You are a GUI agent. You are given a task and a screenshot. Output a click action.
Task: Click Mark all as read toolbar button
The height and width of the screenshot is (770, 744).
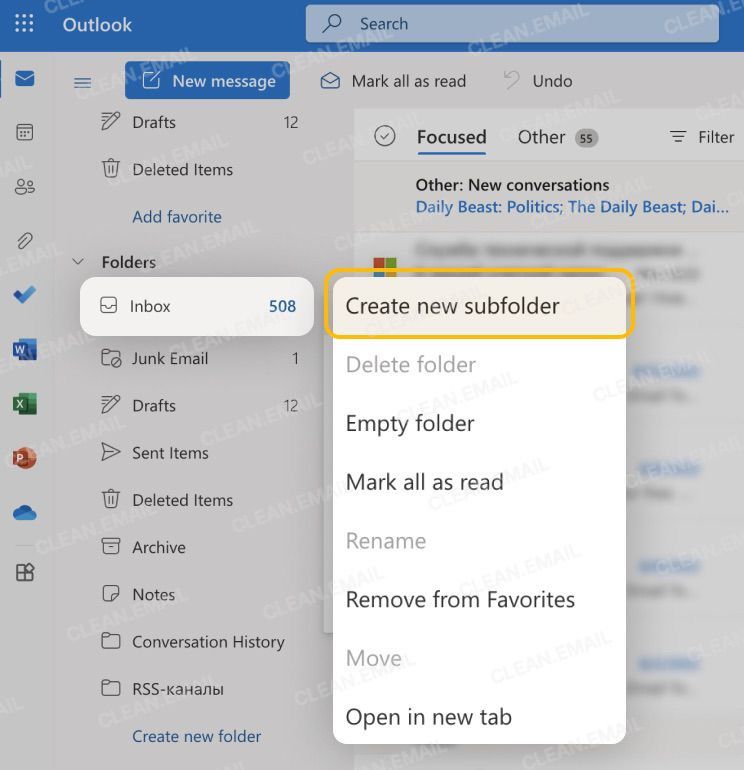pos(393,81)
